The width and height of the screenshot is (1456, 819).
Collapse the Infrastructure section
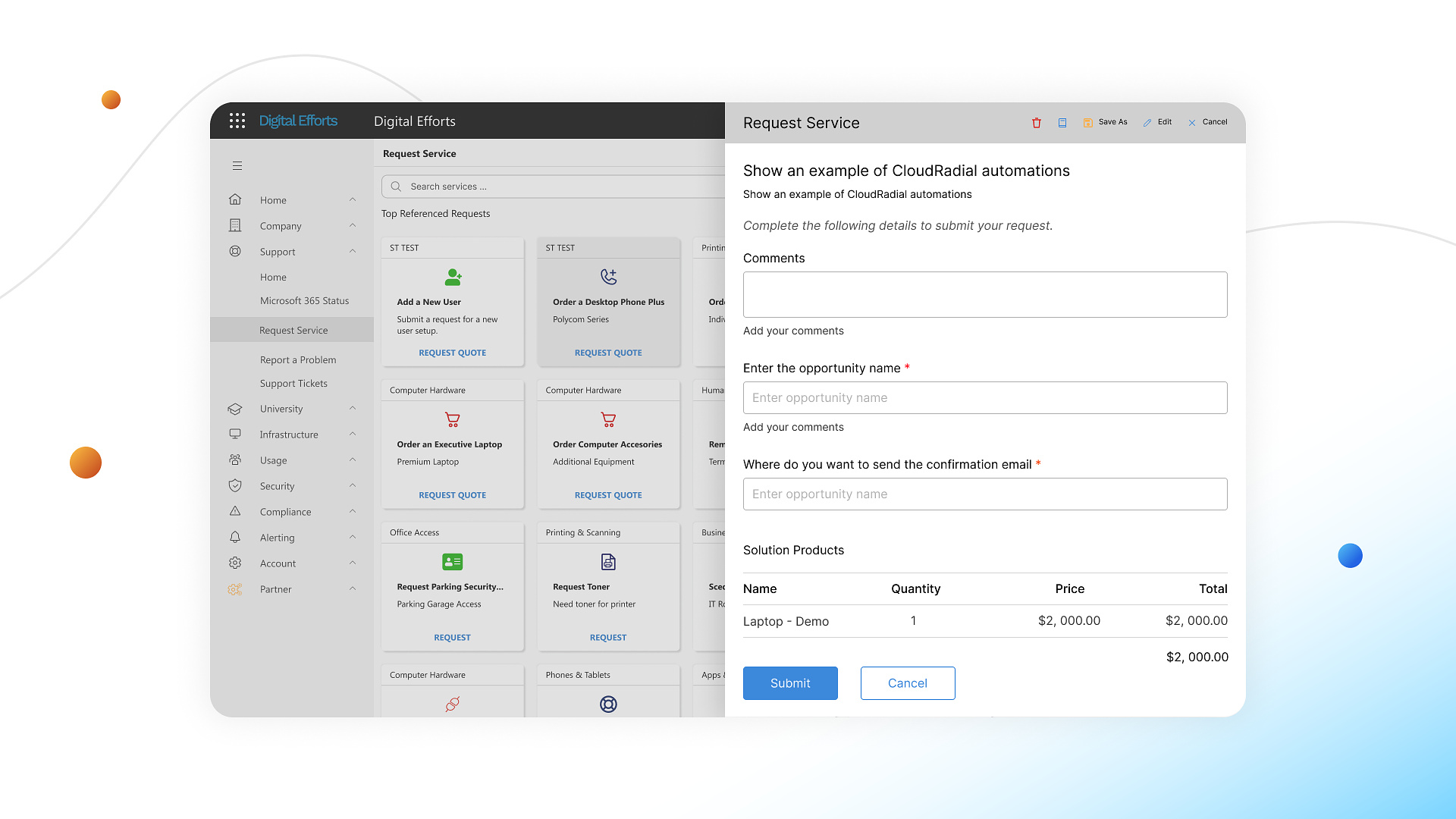click(352, 434)
